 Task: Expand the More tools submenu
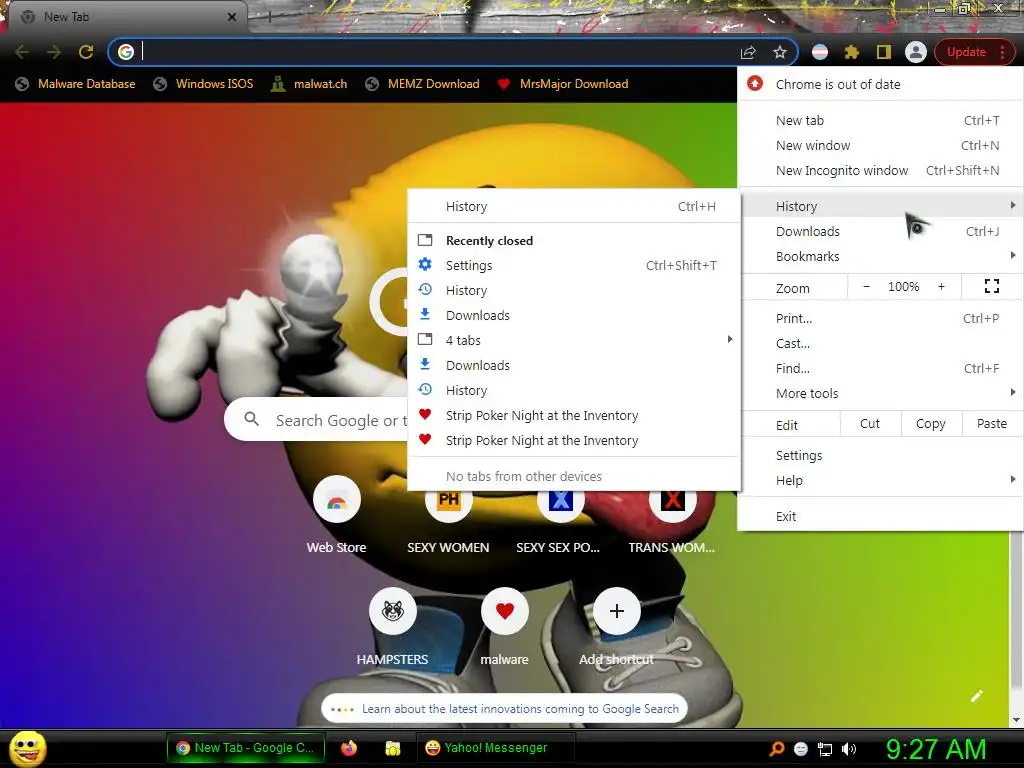(880, 393)
